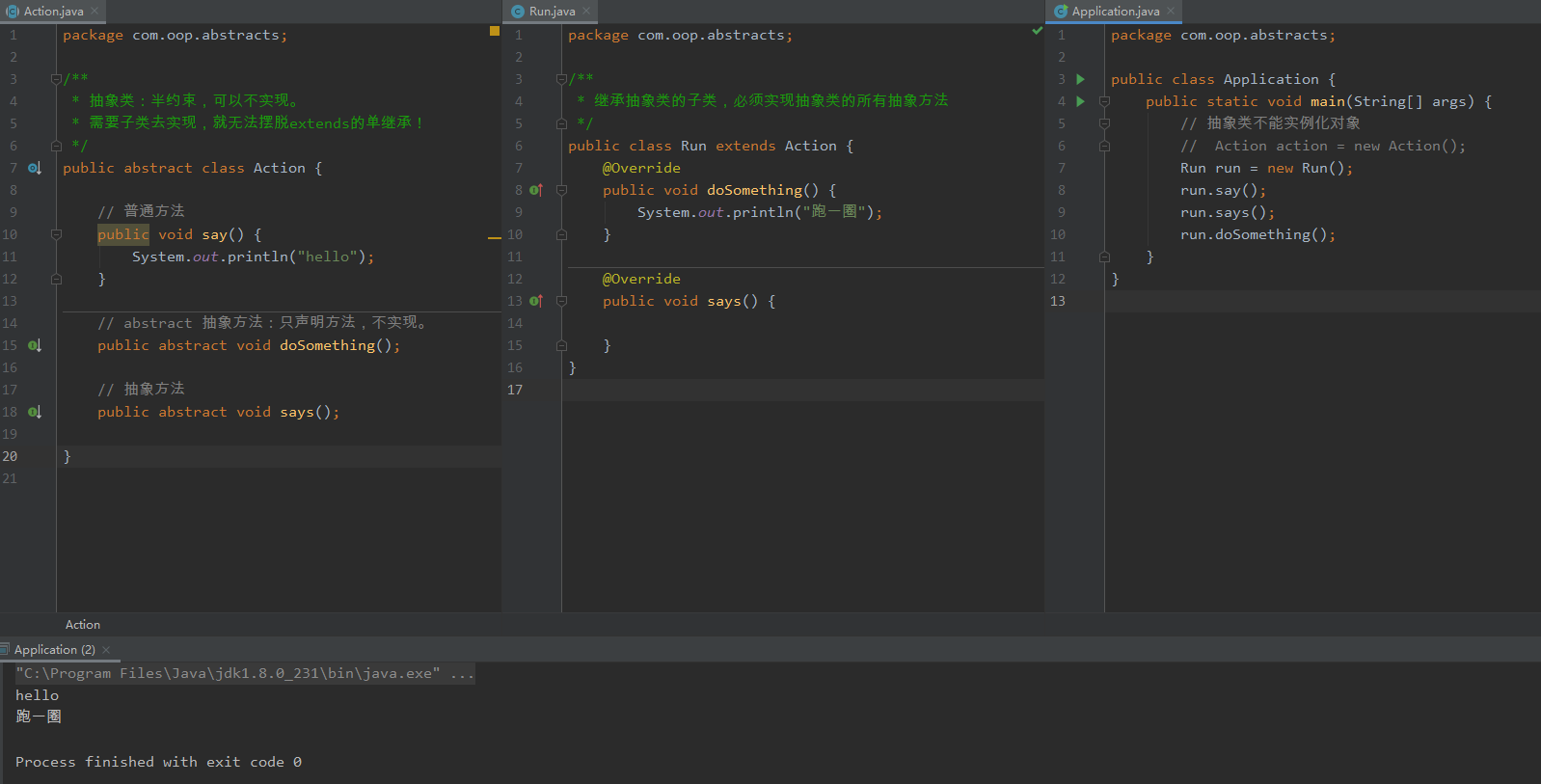Click the package statement in Application.java
Viewport: 1541px width, 784px height.
tap(1224, 35)
